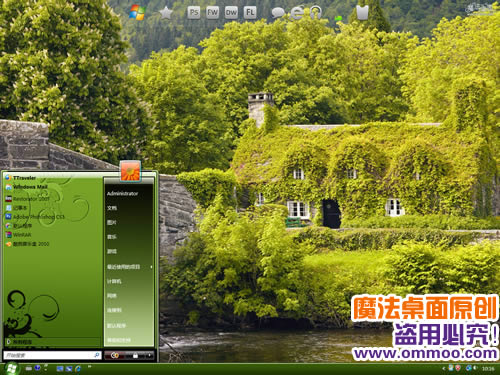Launch Fireworks from the FW dock icon
Viewport: 500px width, 375px height.
point(212,13)
